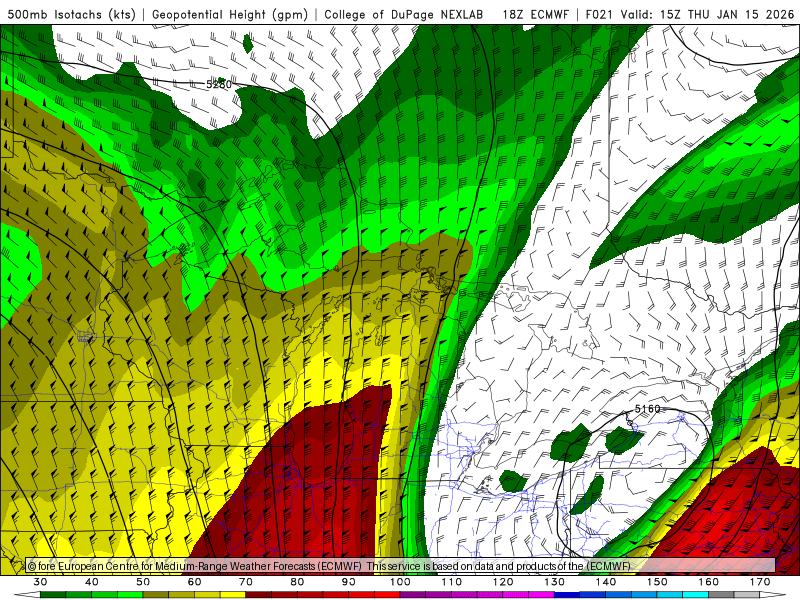Click the 'F021 Valid: 15Z THU JAN 15 2026' text
The width and height of the screenshot is (800, 600).
[690, 15]
